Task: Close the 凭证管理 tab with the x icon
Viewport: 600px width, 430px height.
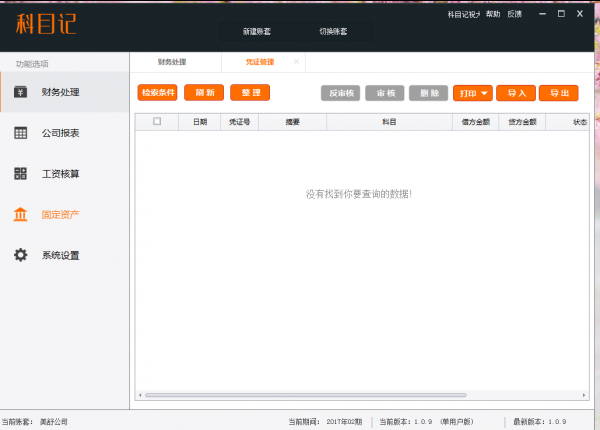Action: pos(296,62)
